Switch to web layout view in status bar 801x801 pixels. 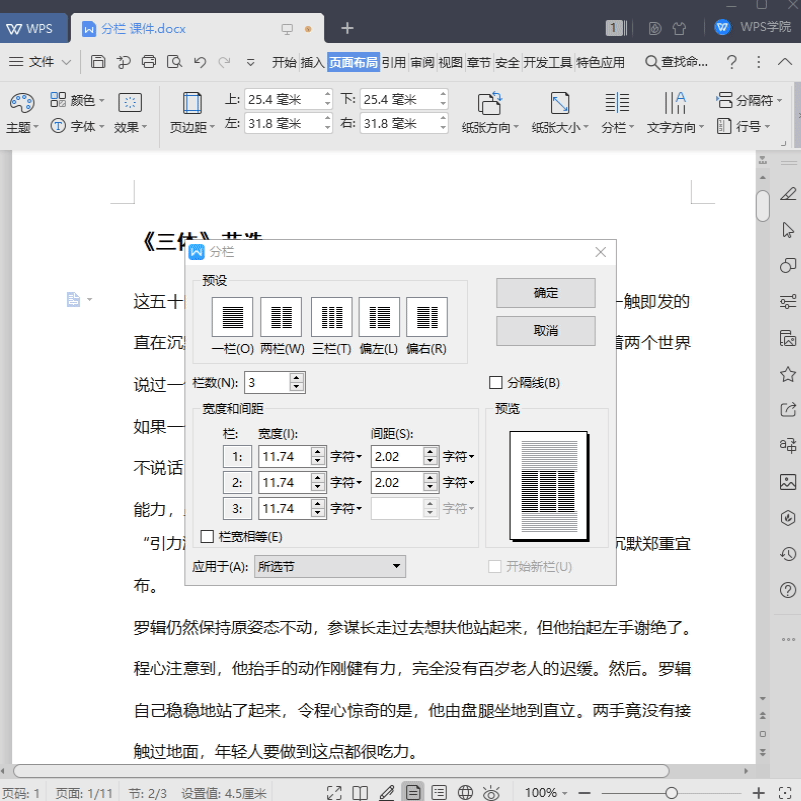465,792
